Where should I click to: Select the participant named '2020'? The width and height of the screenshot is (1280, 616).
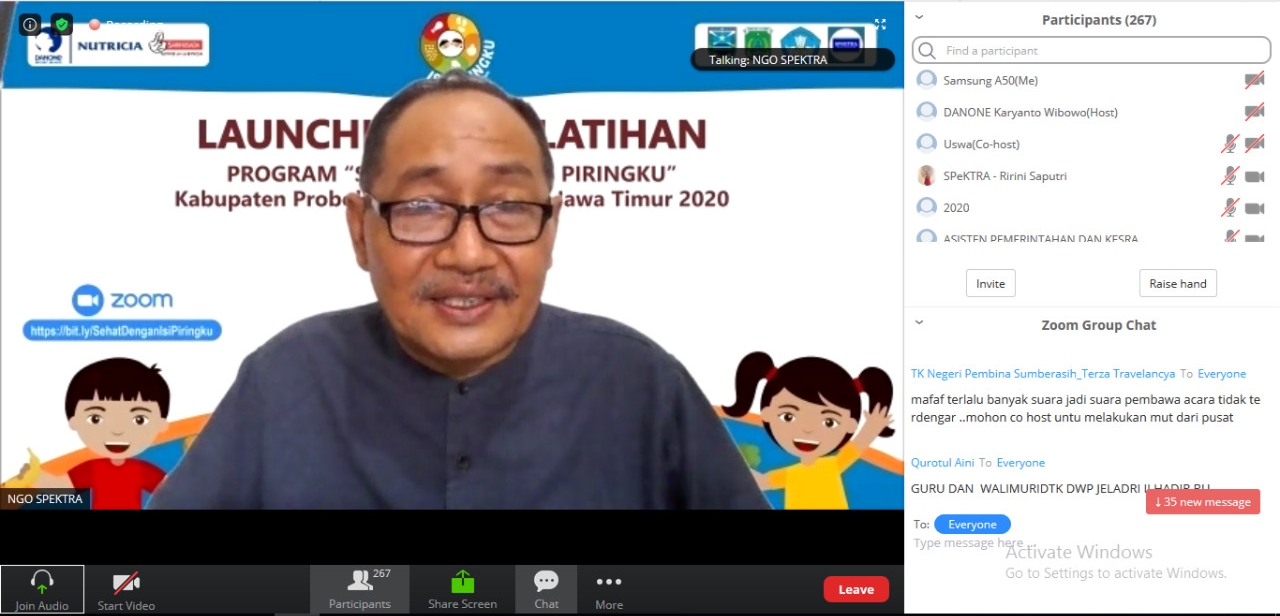pos(956,208)
